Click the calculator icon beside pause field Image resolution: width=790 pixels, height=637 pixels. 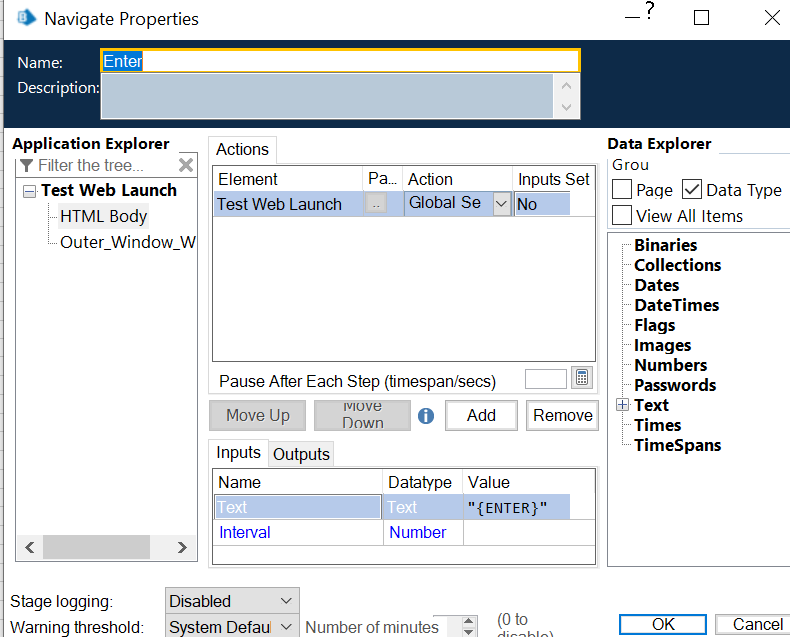click(x=582, y=378)
